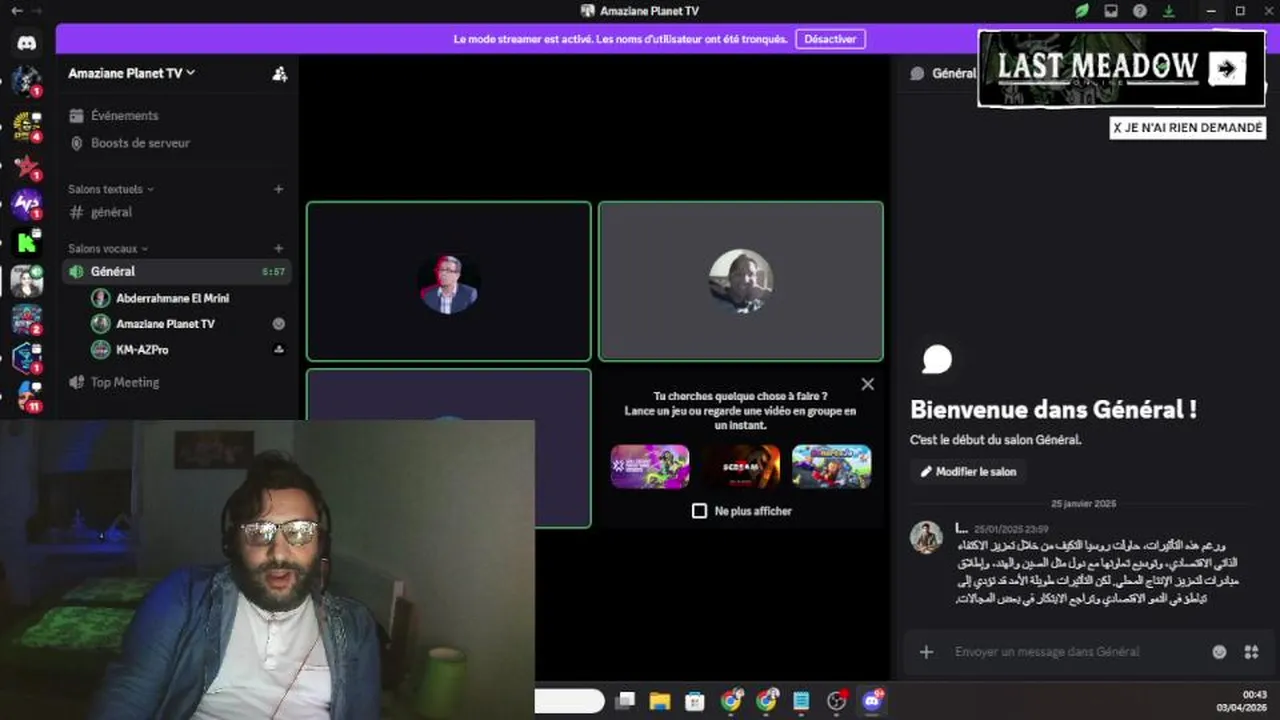Viewport: 1280px width, 720px height.
Task: Launch the purple game activity thumbnail
Action: tap(650, 467)
